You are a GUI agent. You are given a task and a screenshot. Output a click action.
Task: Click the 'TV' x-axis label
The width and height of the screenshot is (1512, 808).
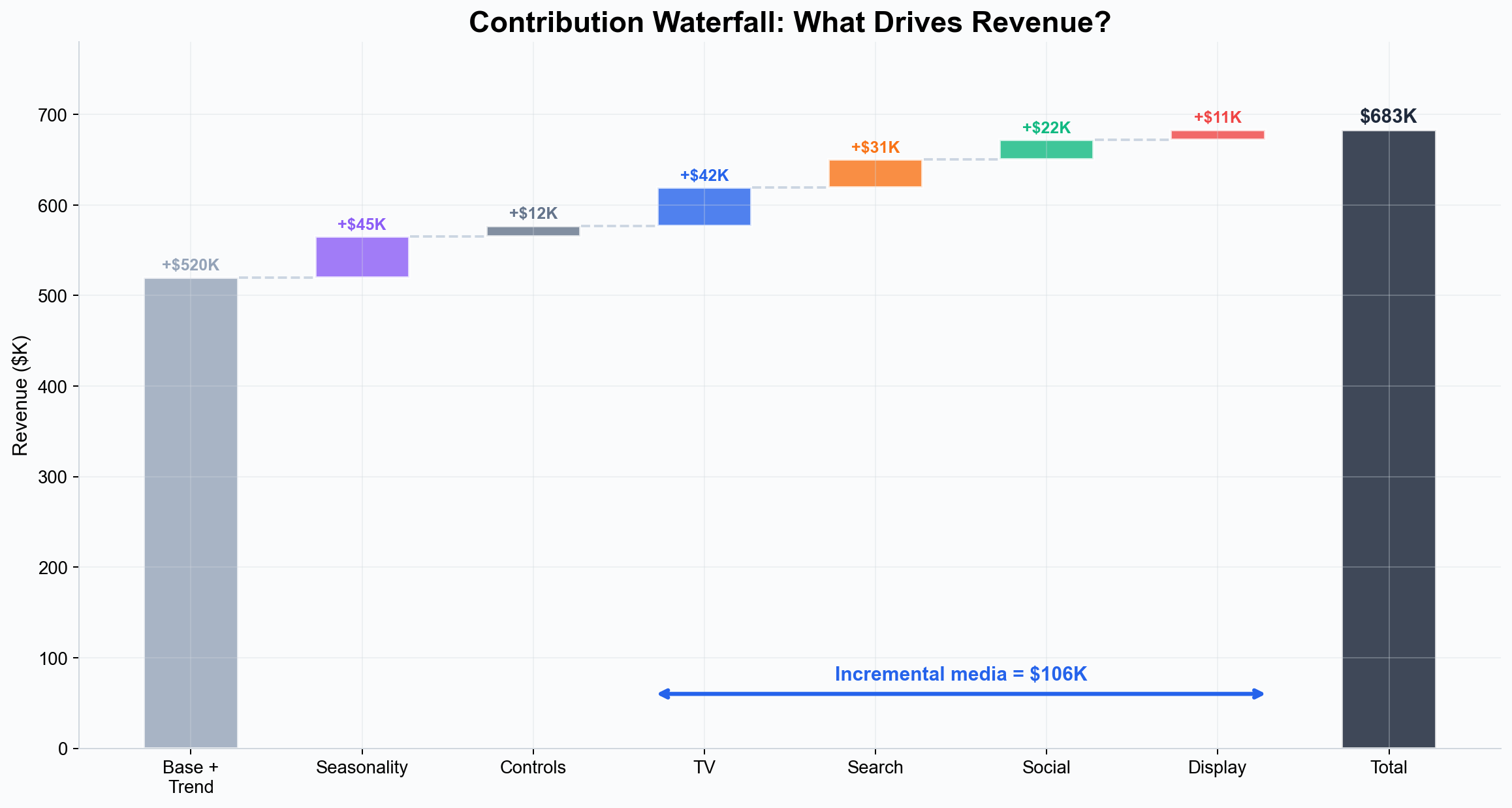coord(704,768)
